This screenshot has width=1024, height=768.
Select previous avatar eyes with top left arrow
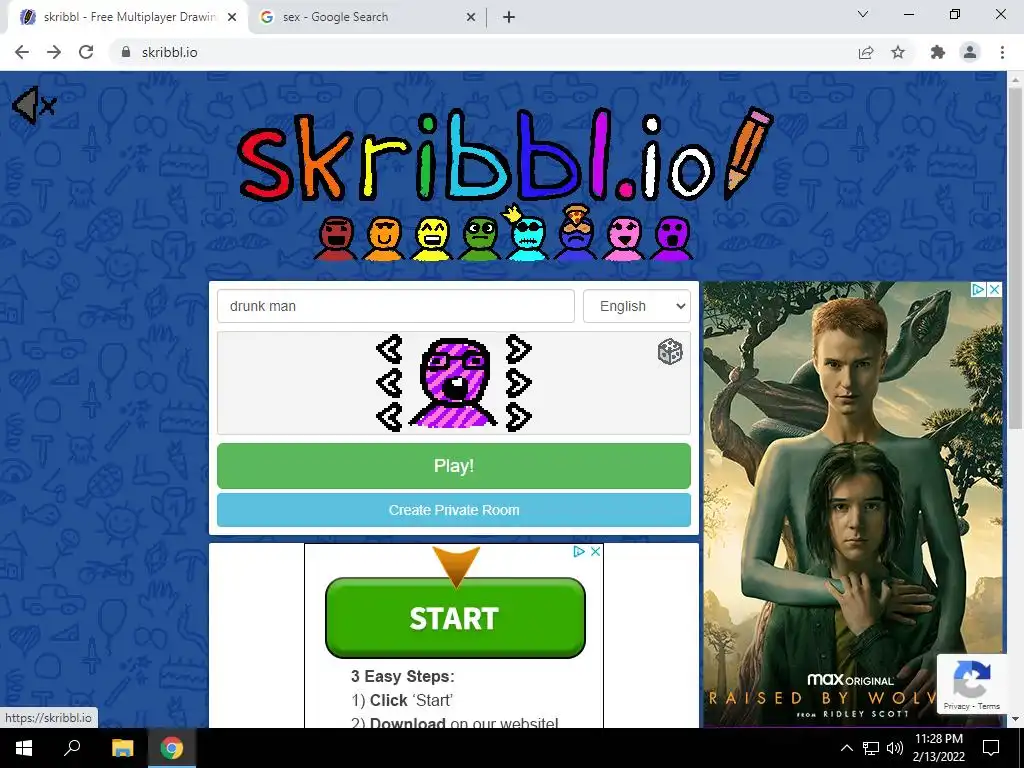pyautogui.click(x=390, y=349)
